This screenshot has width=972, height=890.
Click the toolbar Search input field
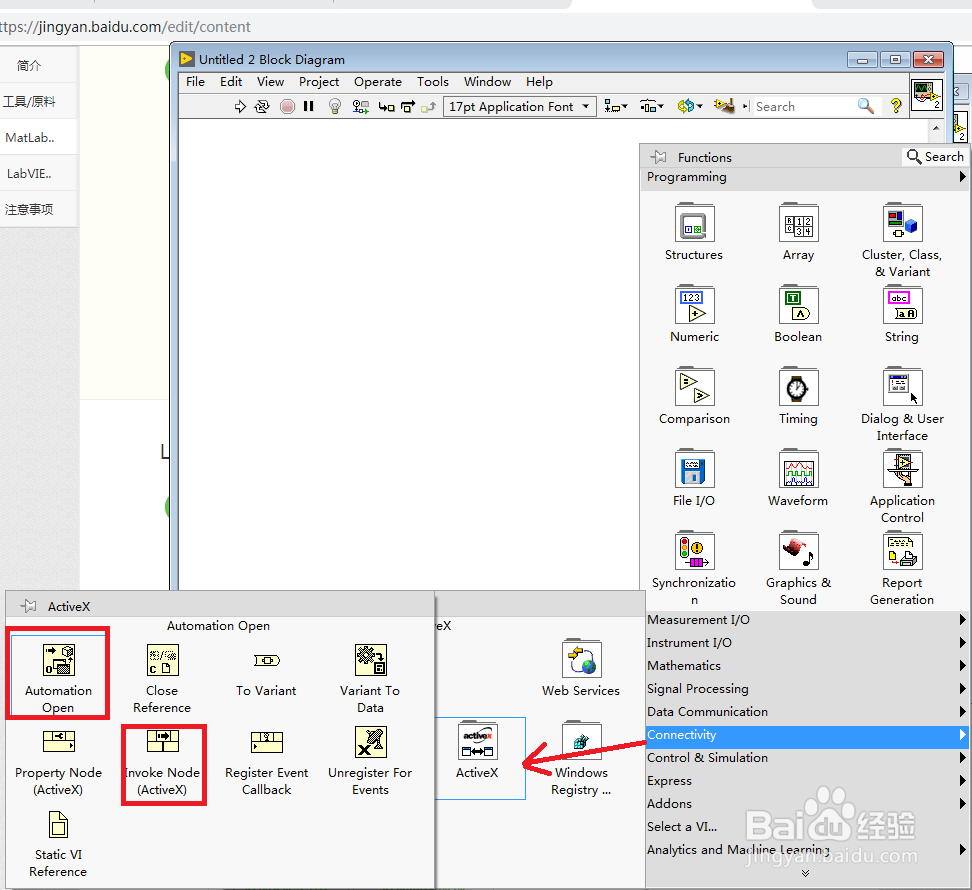pos(803,107)
